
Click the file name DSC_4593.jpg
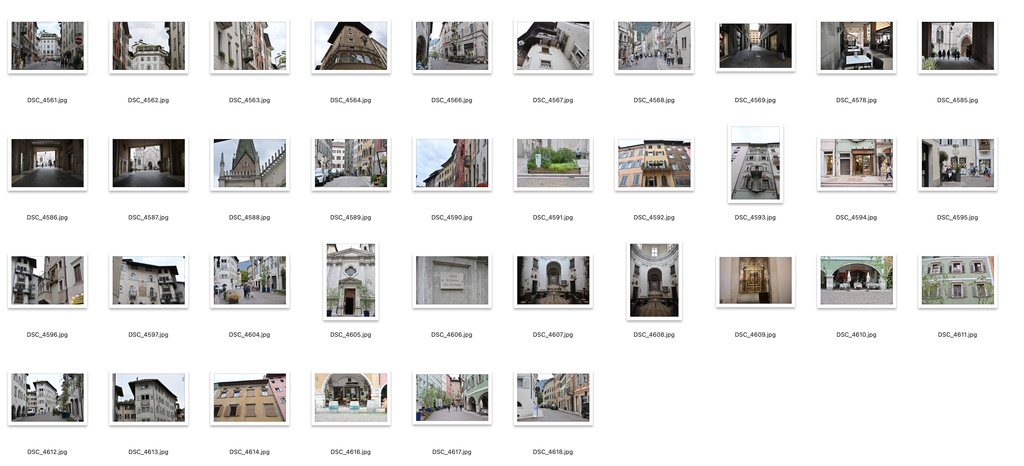point(756,217)
